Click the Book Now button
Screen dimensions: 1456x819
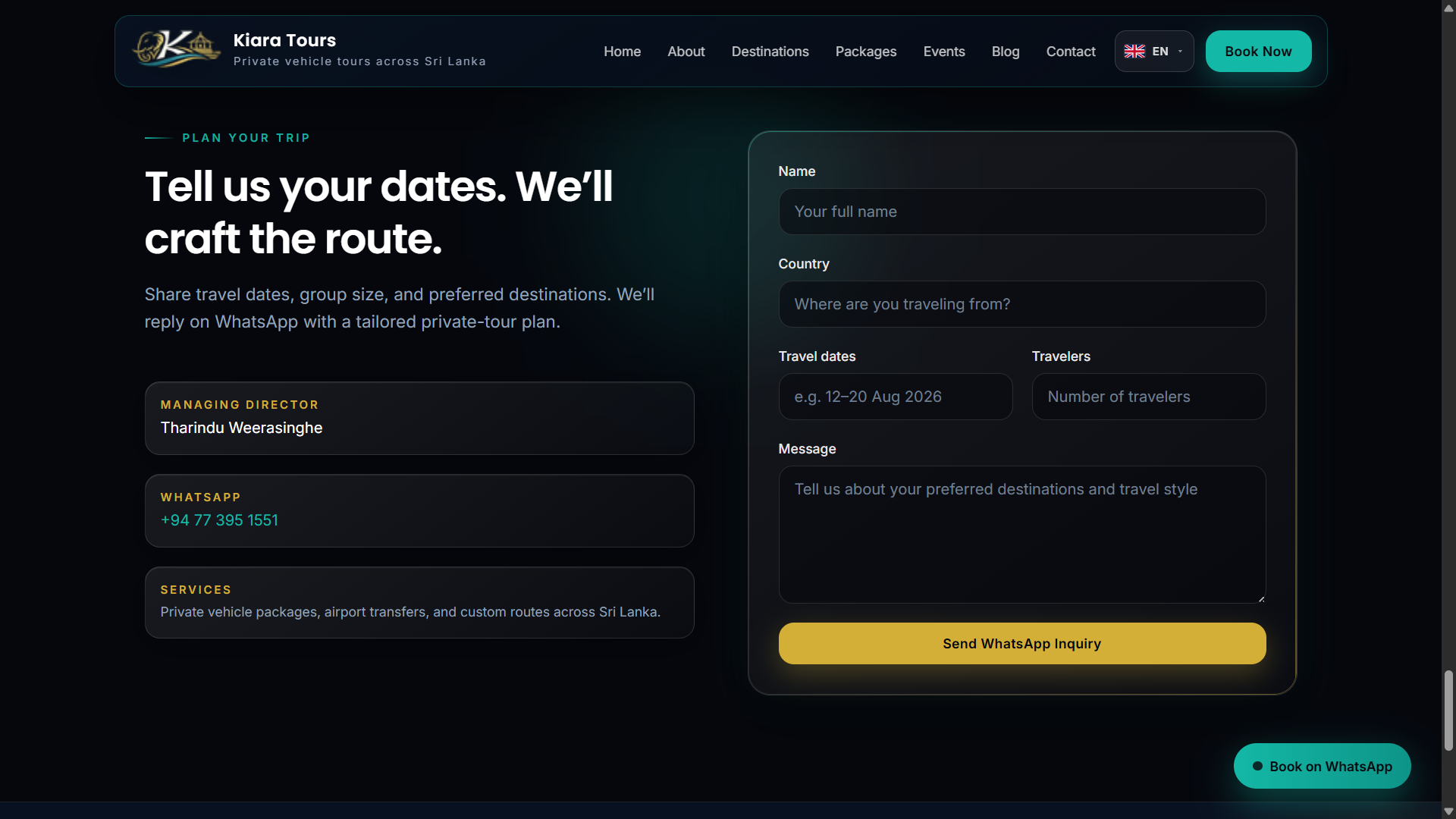(x=1258, y=52)
